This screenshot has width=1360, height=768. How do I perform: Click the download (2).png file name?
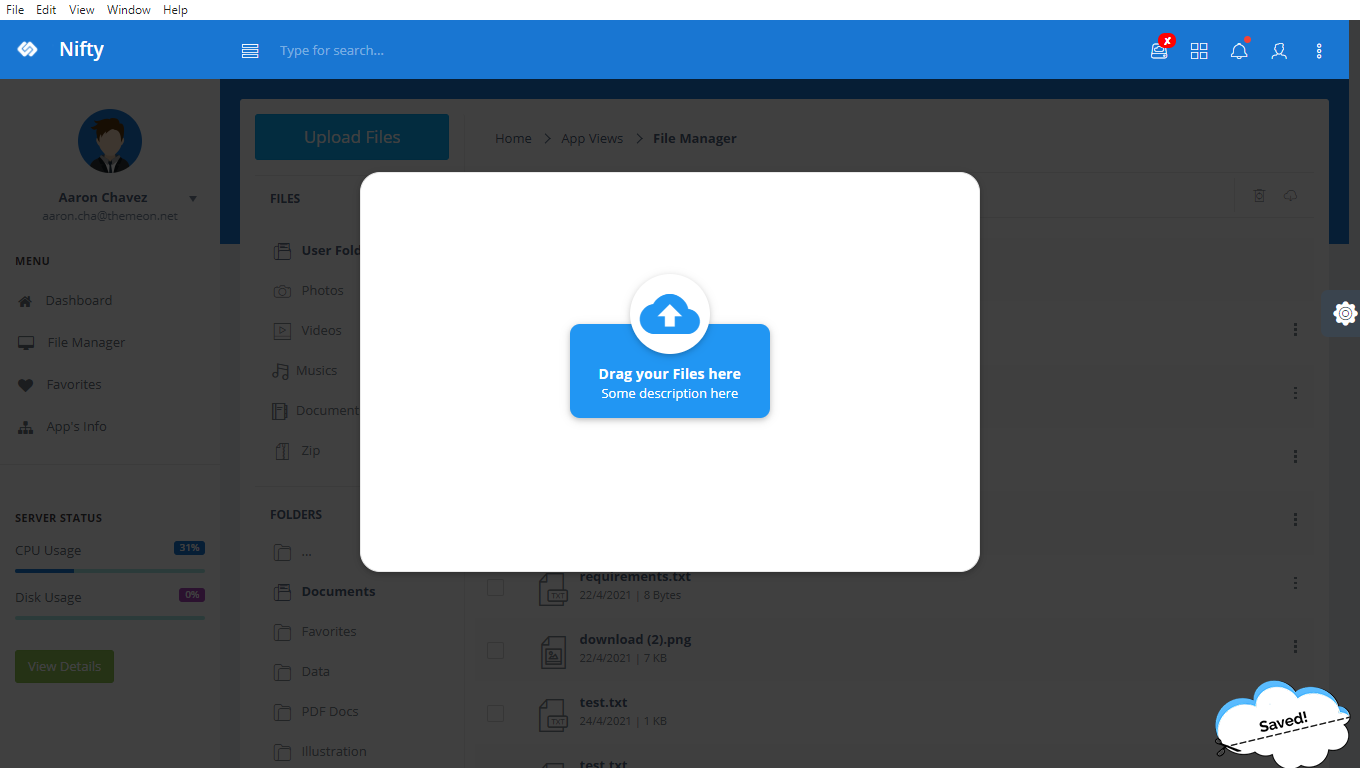point(635,639)
